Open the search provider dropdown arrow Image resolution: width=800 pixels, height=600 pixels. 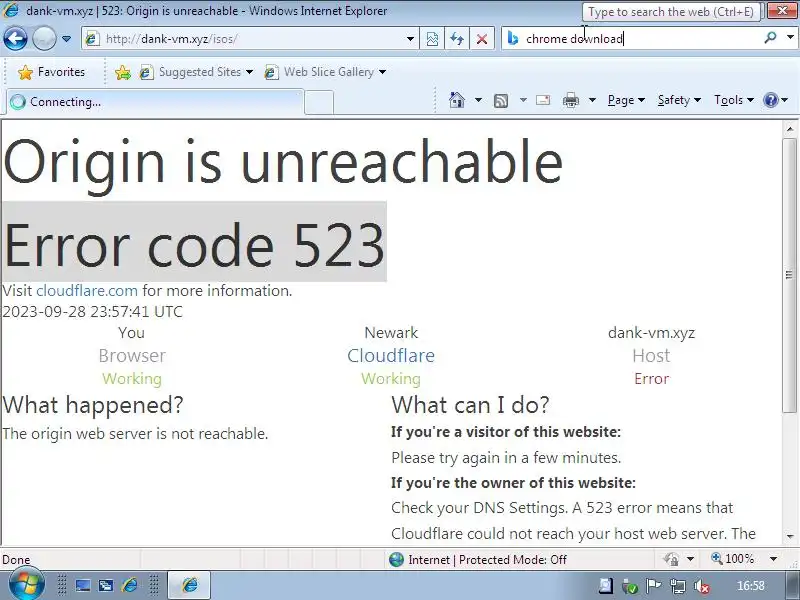pos(790,38)
